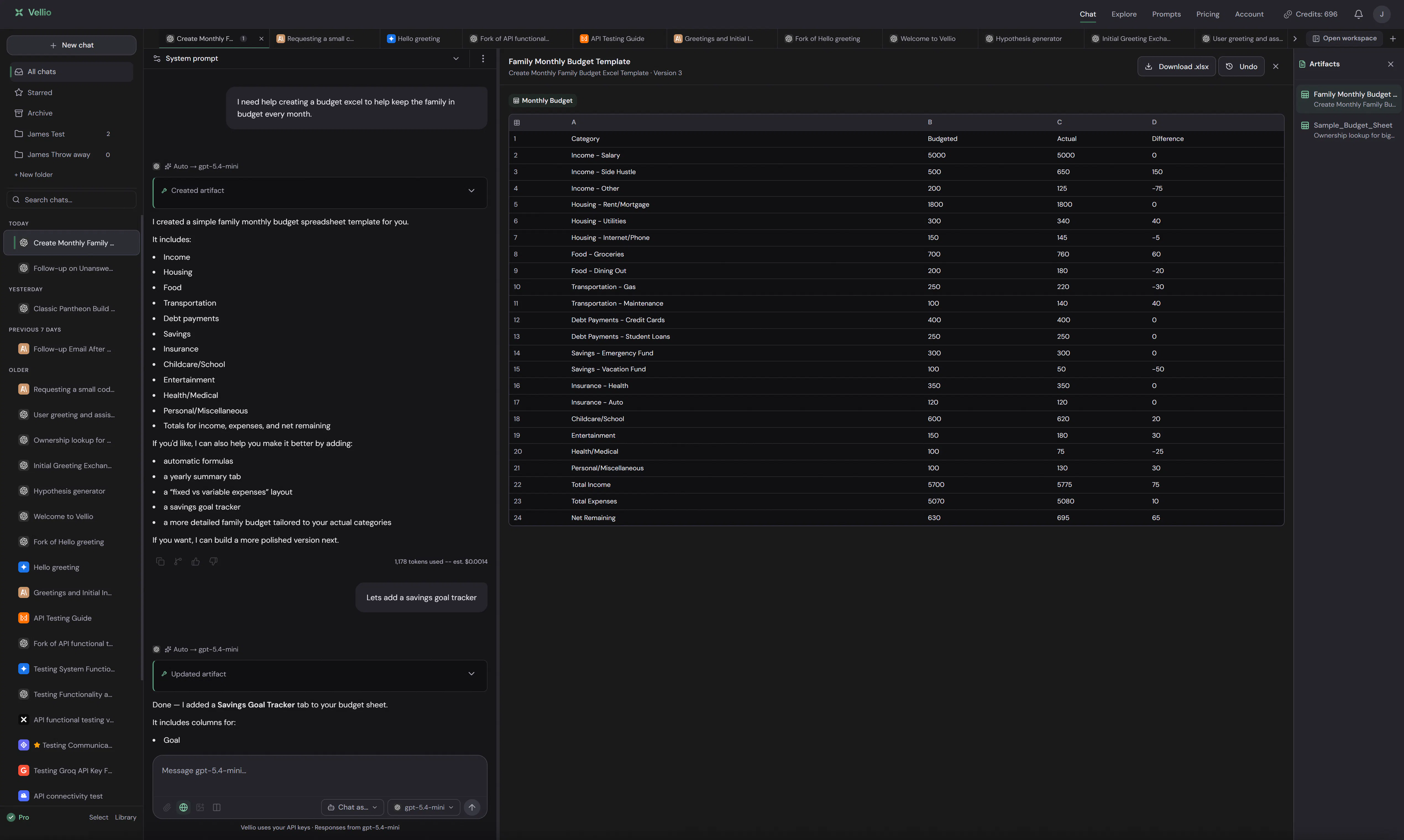Close the Family Monthly Budget Template viewer
This screenshot has width=1404, height=840.
point(1275,66)
